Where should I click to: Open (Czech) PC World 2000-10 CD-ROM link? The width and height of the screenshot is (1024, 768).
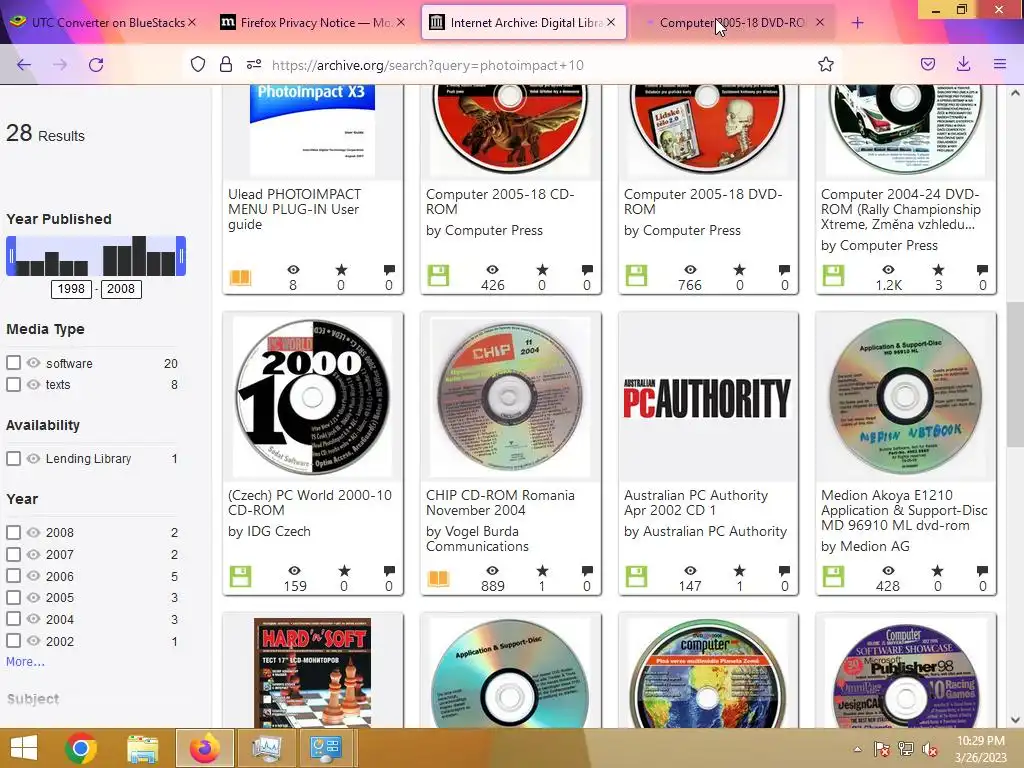(x=310, y=503)
